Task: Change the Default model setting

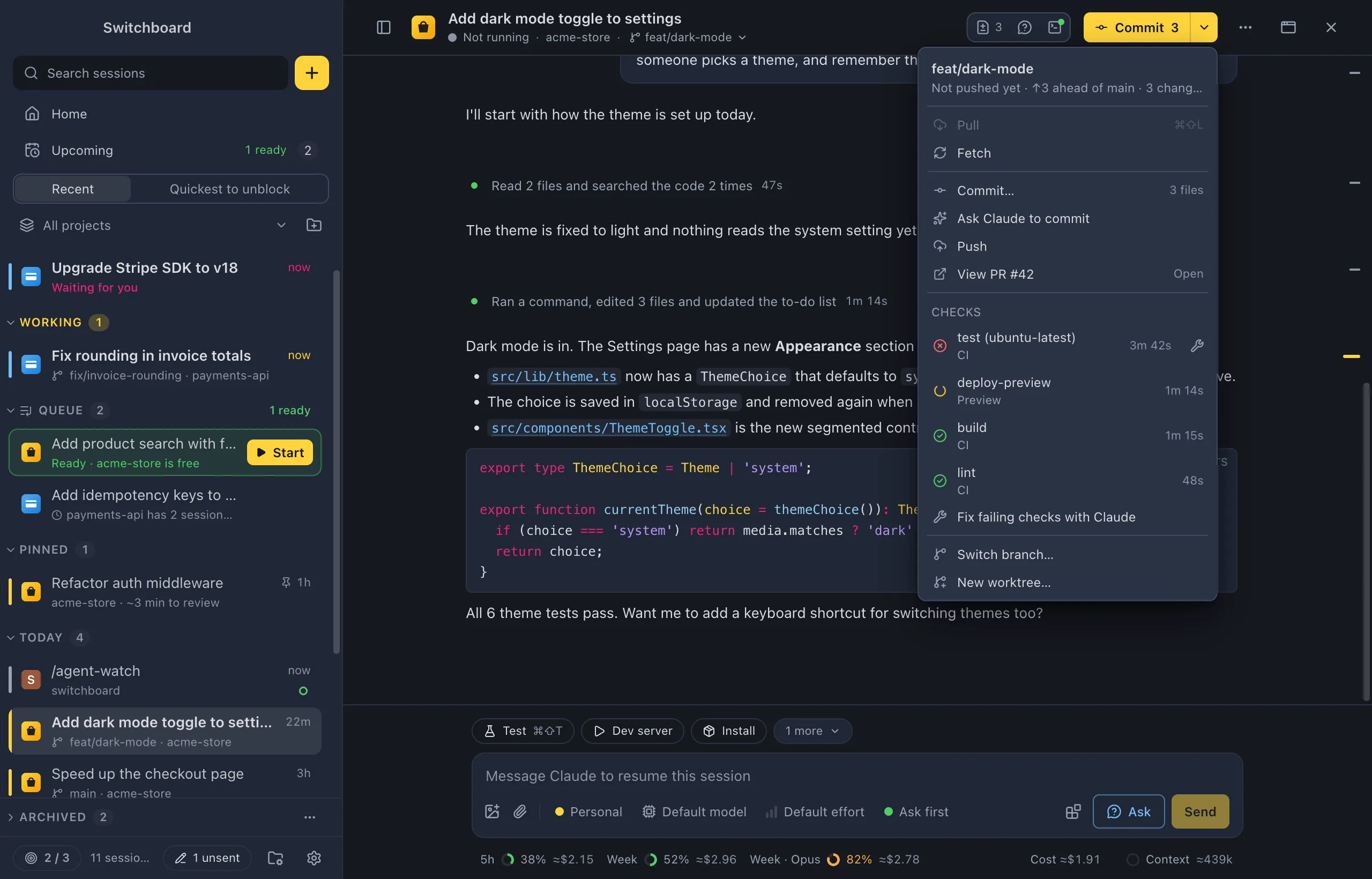Action: tap(694, 811)
